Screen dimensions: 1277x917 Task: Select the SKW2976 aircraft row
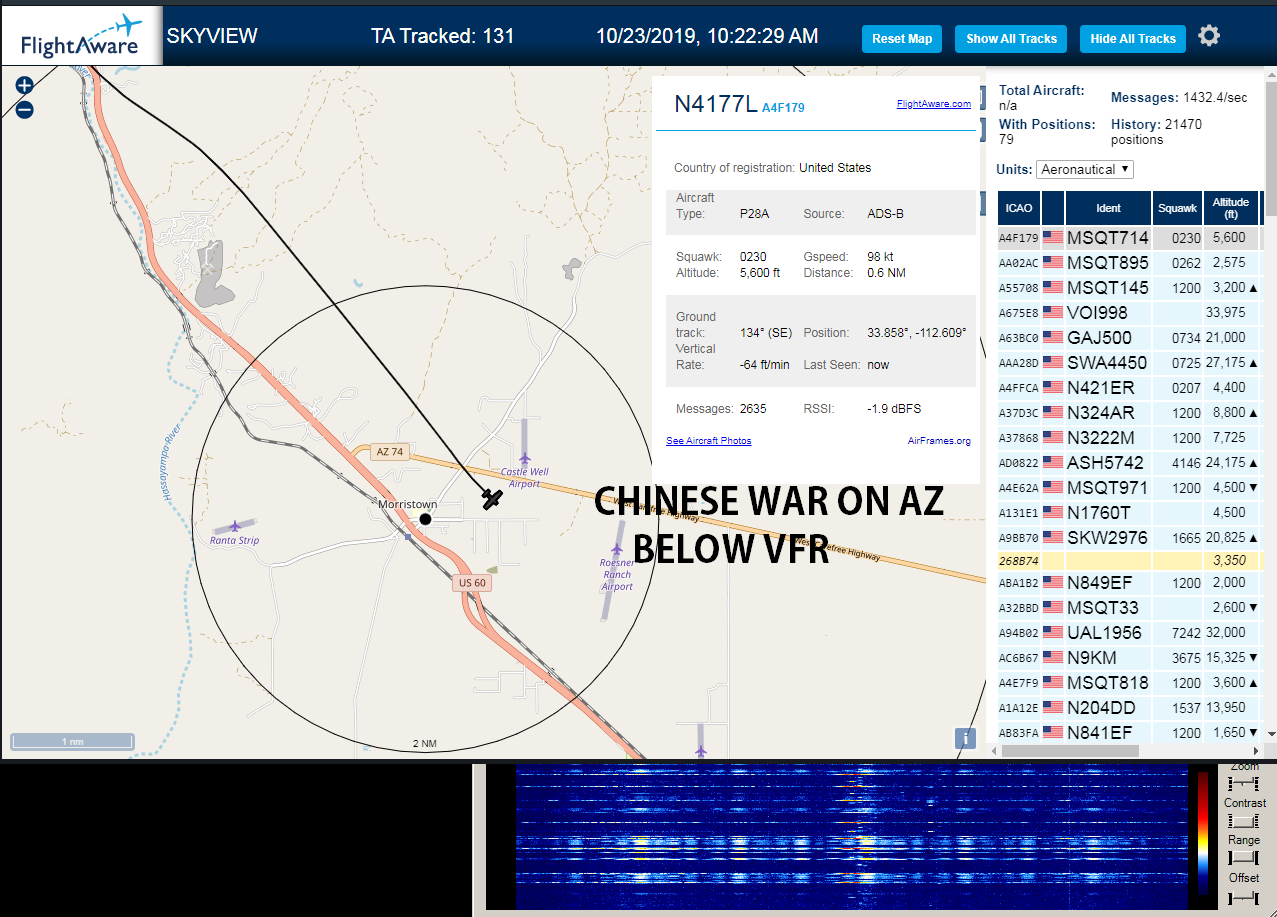[x=1129, y=538]
